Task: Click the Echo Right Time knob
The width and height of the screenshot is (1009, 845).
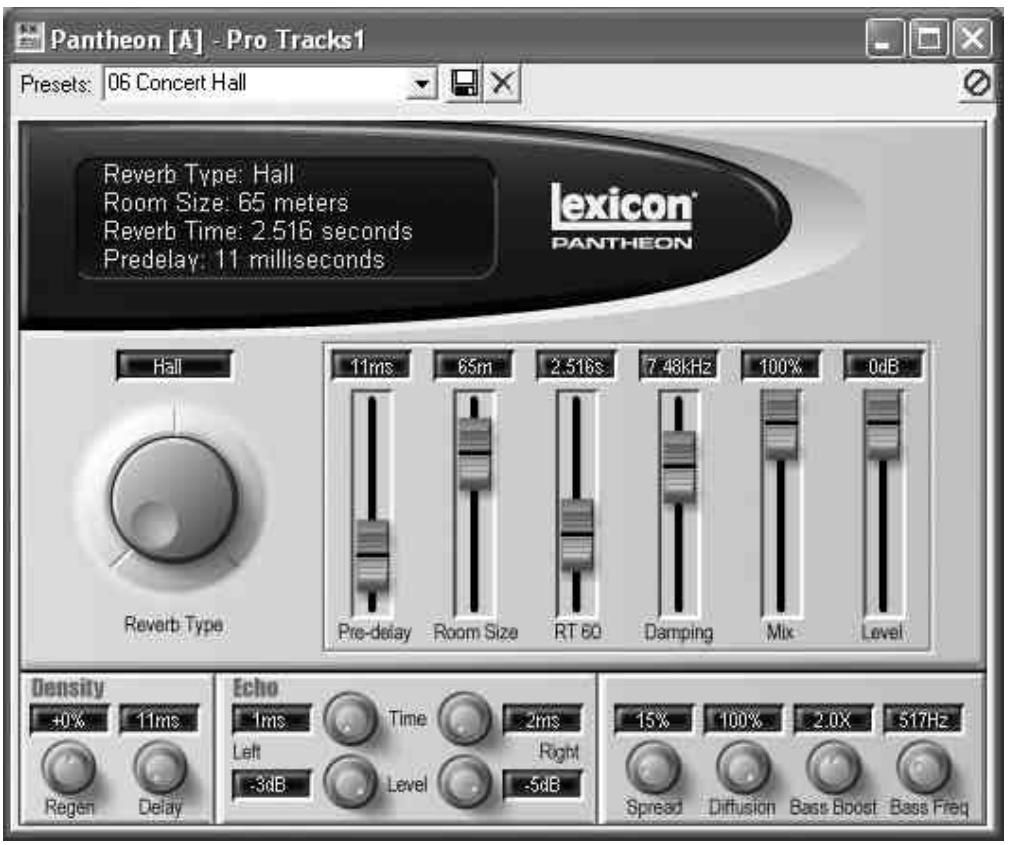Action: [x=465, y=718]
